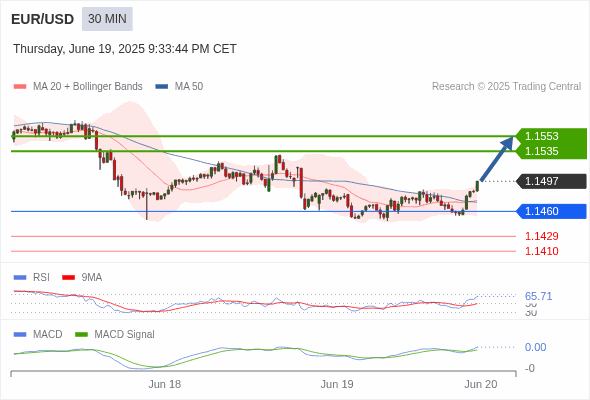The height and width of the screenshot is (400, 590).
Task: Click the Jun 19 axis label
Action: (x=337, y=384)
